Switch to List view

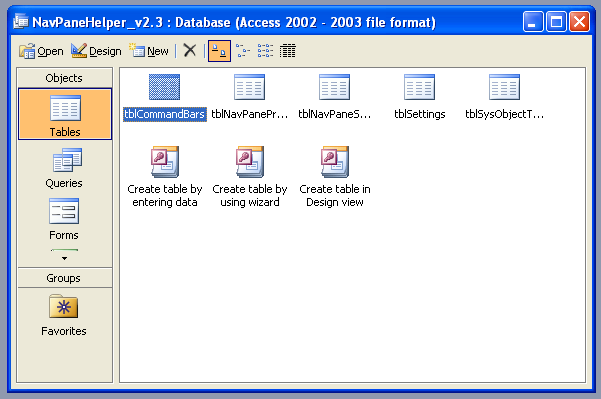pos(265,51)
